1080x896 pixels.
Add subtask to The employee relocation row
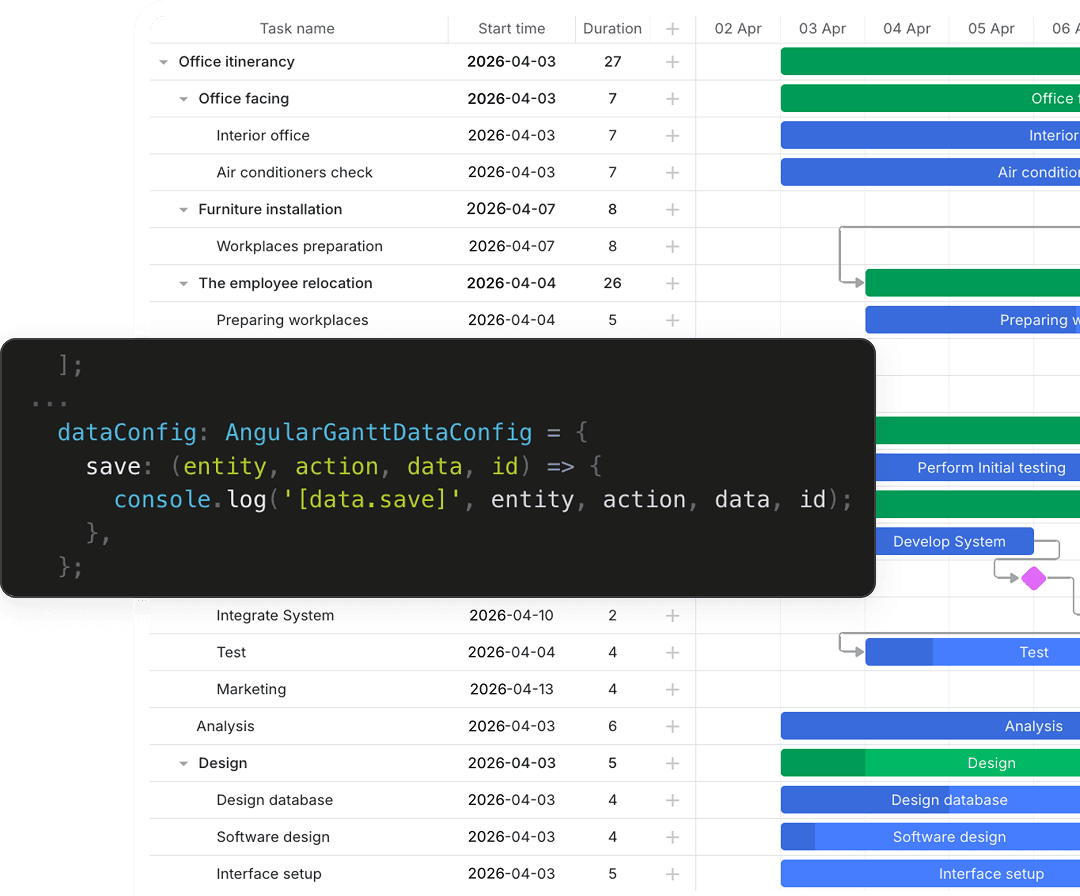(672, 284)
